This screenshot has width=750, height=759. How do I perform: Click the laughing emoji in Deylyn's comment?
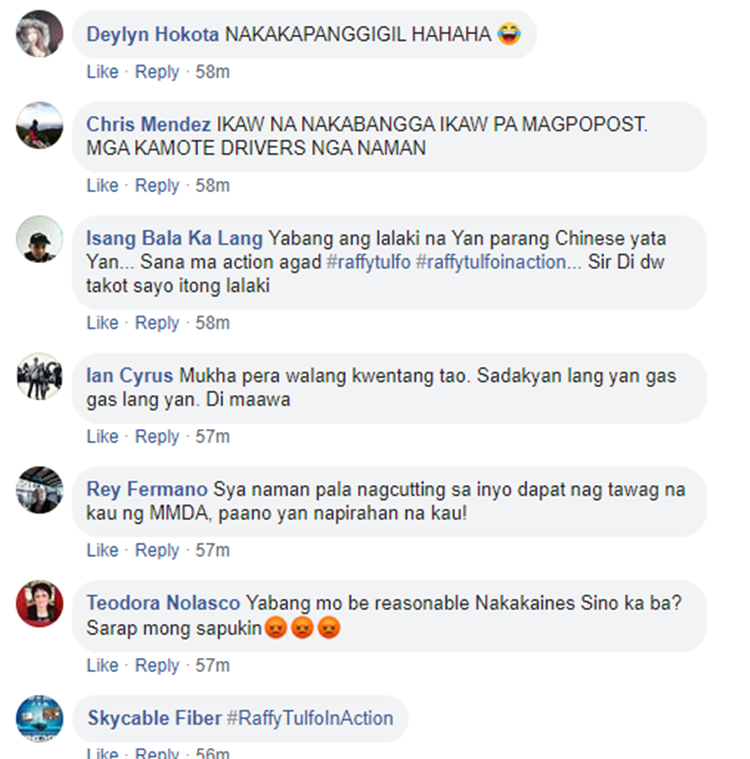[x=509, y=34]
